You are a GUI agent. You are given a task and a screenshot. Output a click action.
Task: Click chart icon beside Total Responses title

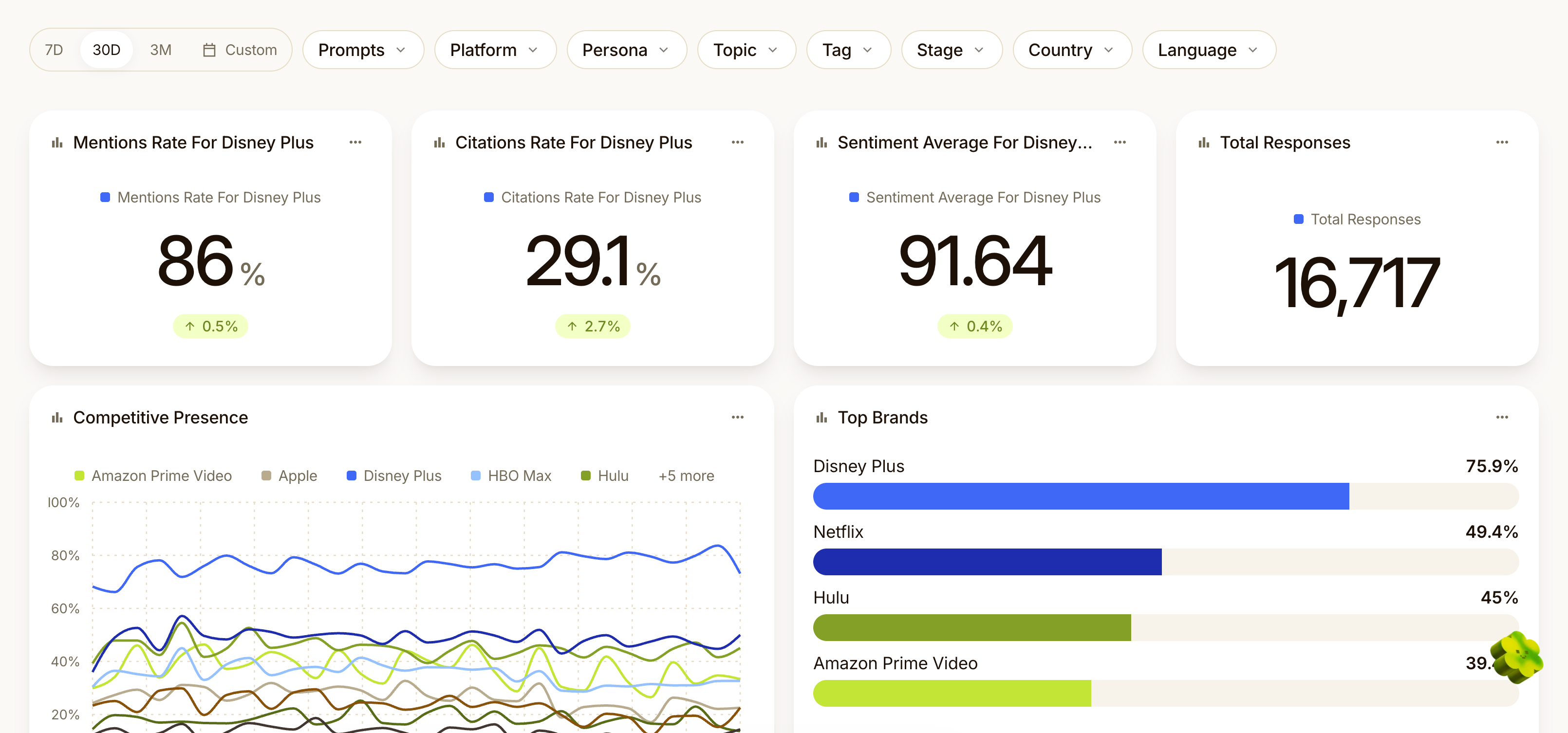tap(1204, 143)
